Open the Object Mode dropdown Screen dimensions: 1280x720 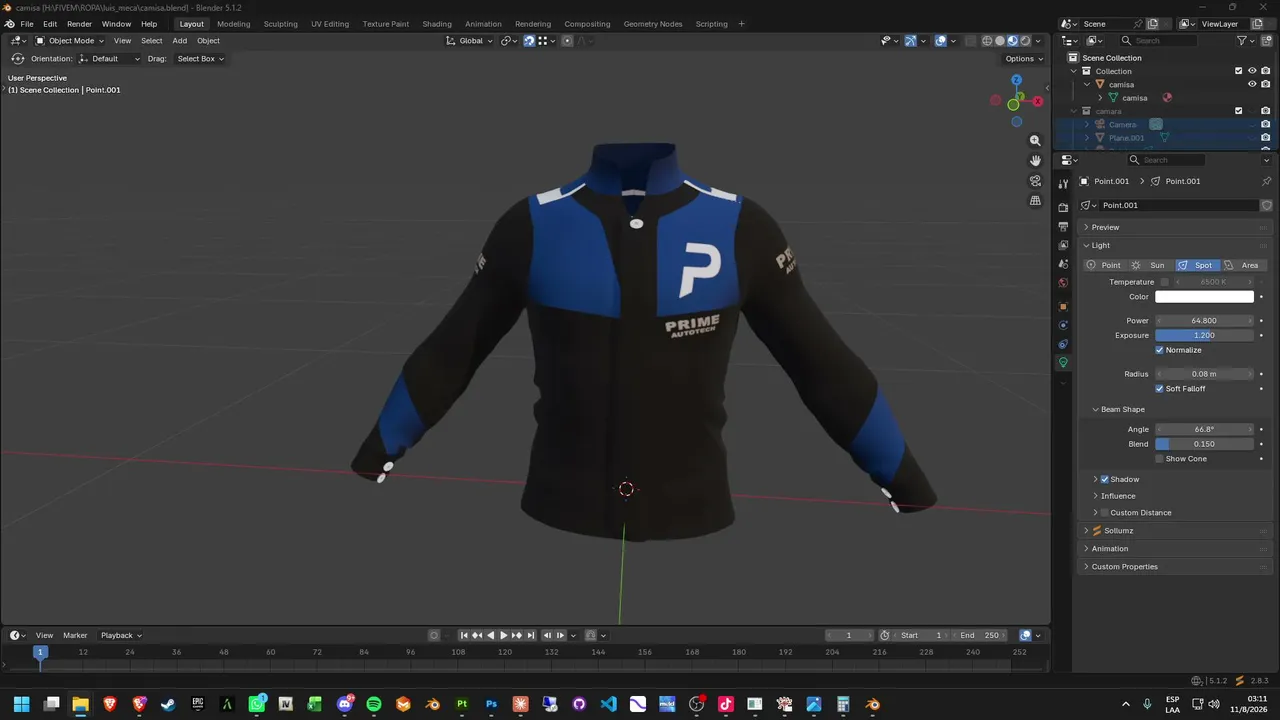coord(70,41)
